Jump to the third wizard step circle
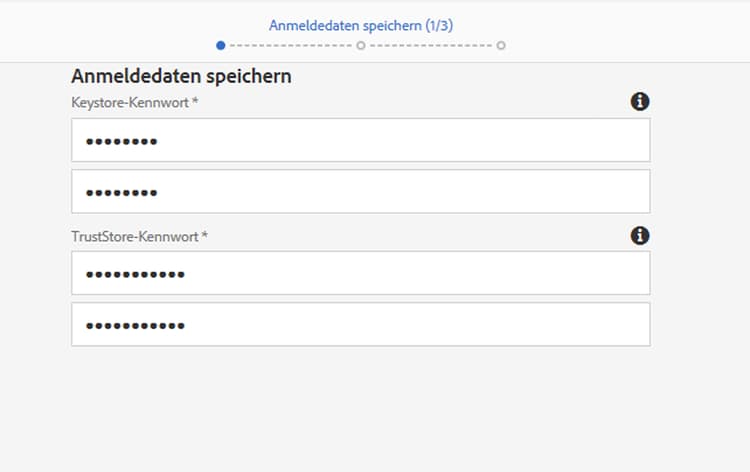The height and width of the screenshot is (472, 750). (x=501, y=45)
